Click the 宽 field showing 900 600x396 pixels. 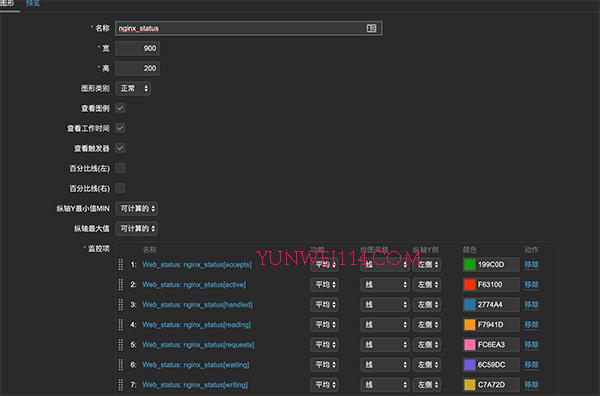click(137, 48)
